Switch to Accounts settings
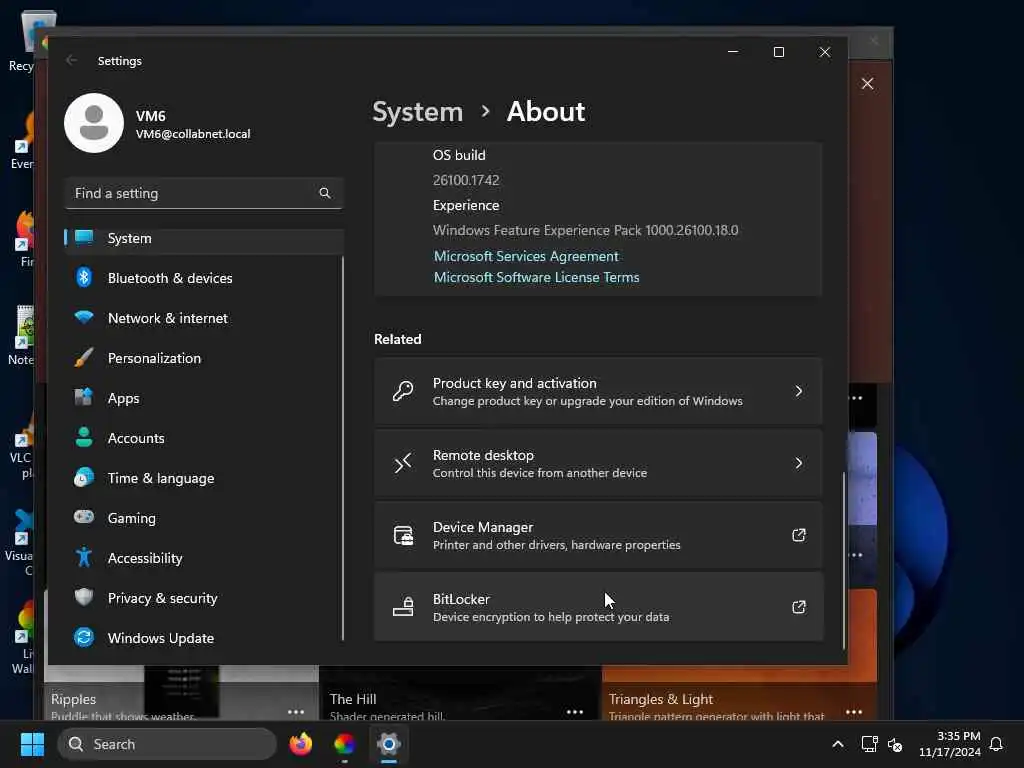The width and height of the screenshot is (1024, 768). [204, 438]
